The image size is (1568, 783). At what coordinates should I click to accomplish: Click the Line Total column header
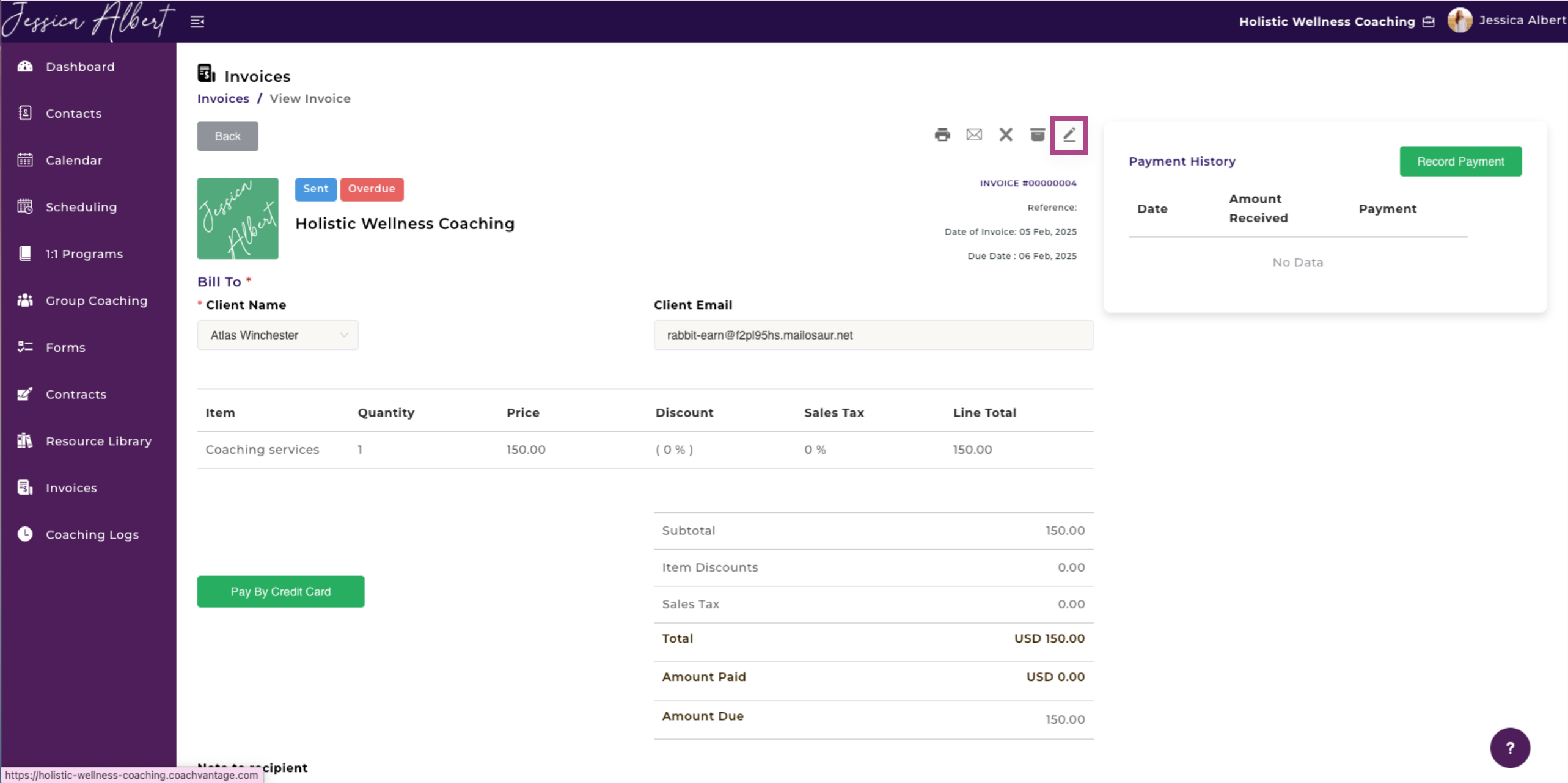(984, 413)
